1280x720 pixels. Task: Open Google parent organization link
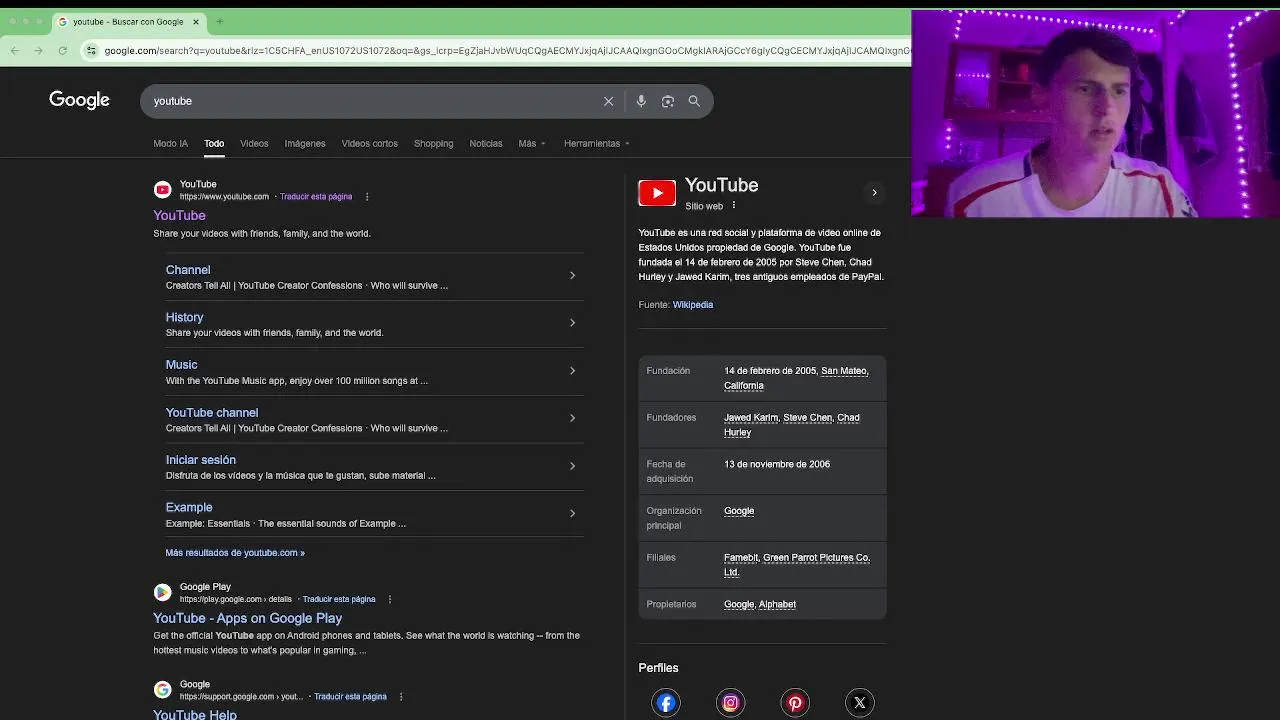[739, 511]
